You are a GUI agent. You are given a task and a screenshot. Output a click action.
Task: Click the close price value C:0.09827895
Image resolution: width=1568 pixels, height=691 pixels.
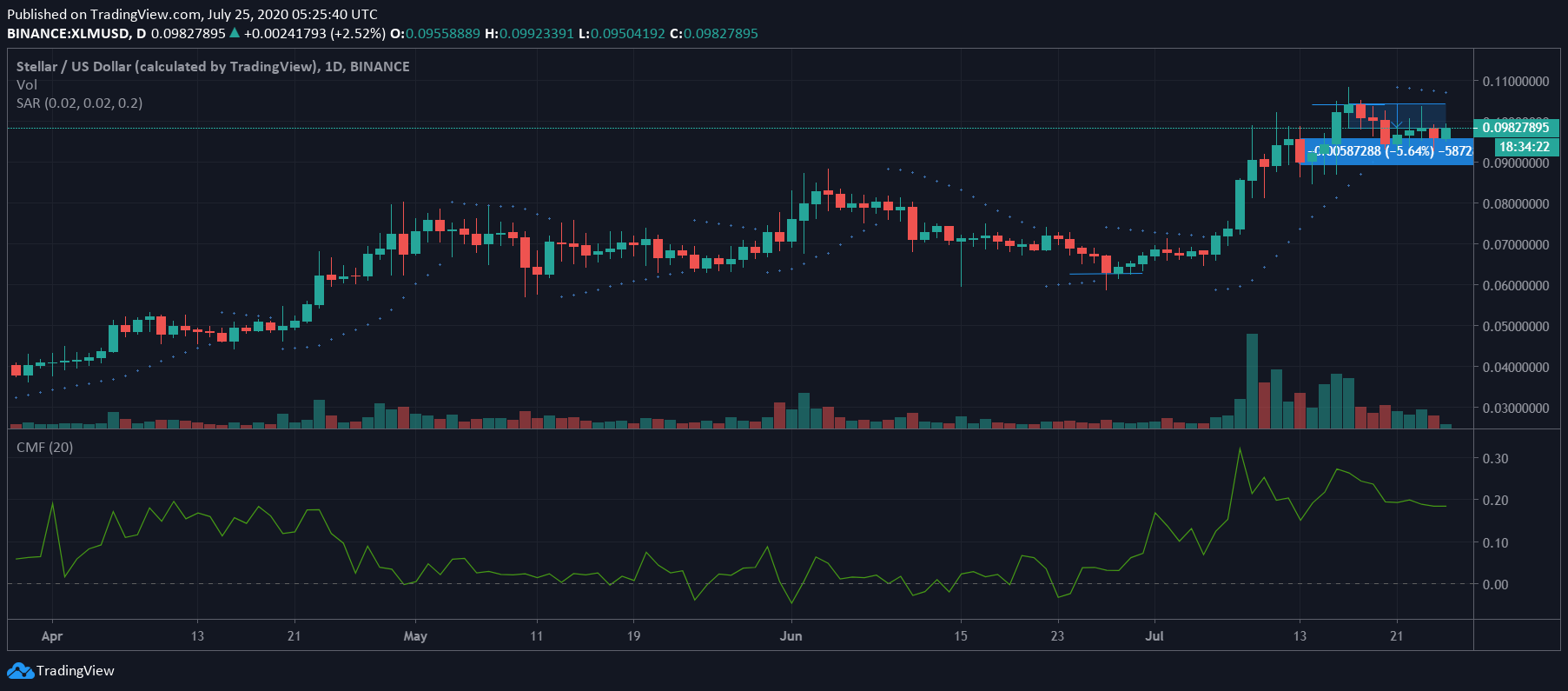coord(714,34)
